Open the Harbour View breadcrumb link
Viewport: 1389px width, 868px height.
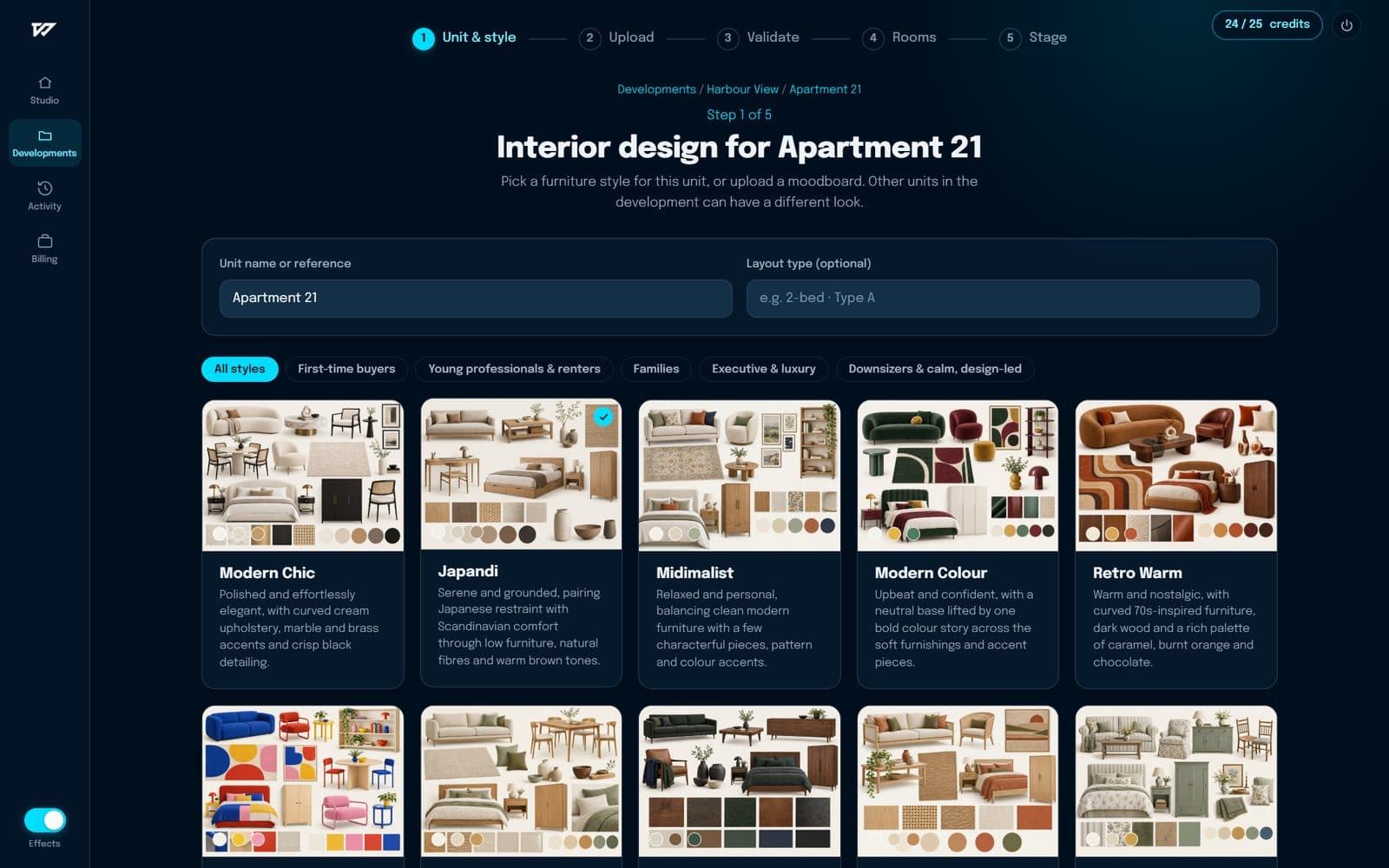point(742,89)
